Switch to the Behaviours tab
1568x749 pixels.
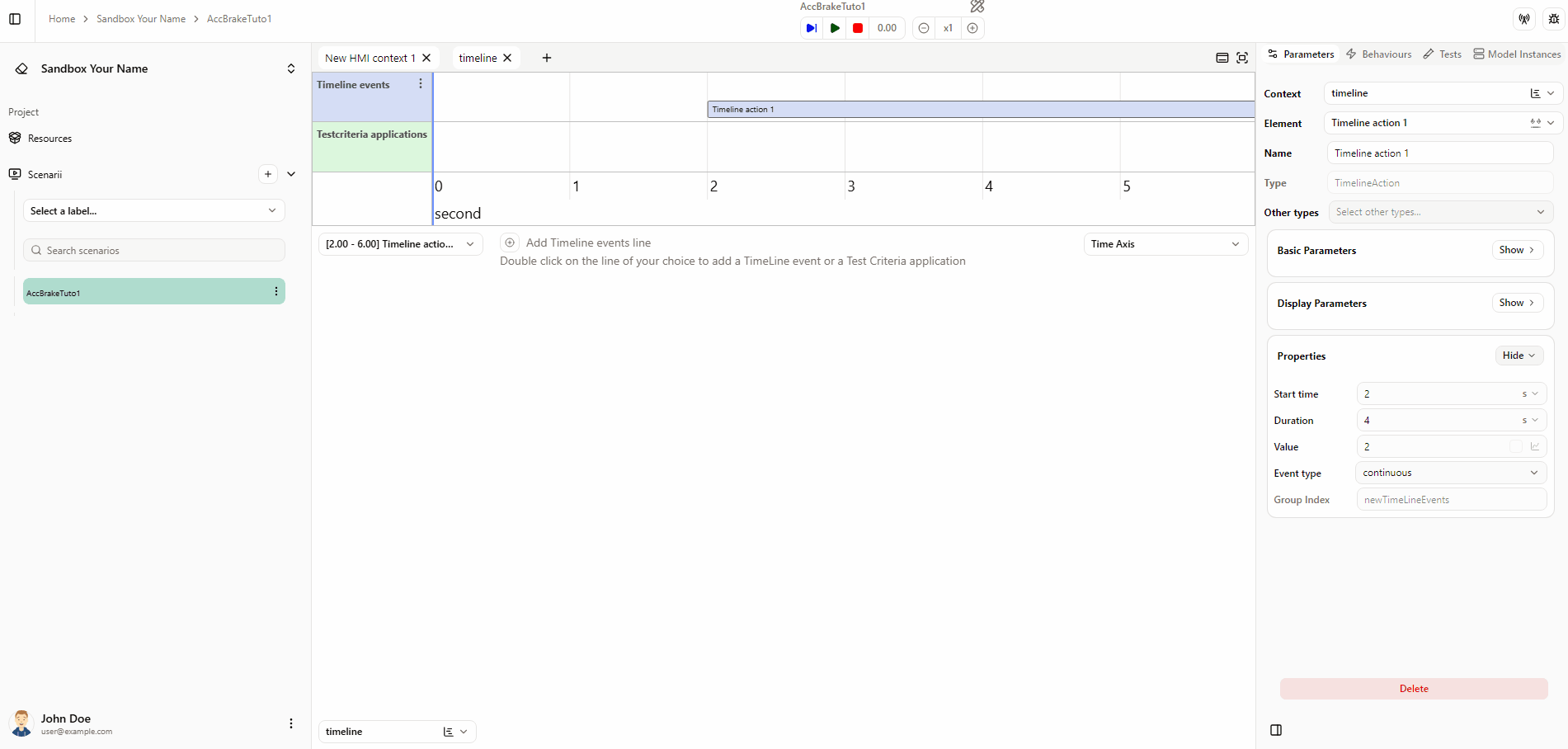pos(1378,54)
